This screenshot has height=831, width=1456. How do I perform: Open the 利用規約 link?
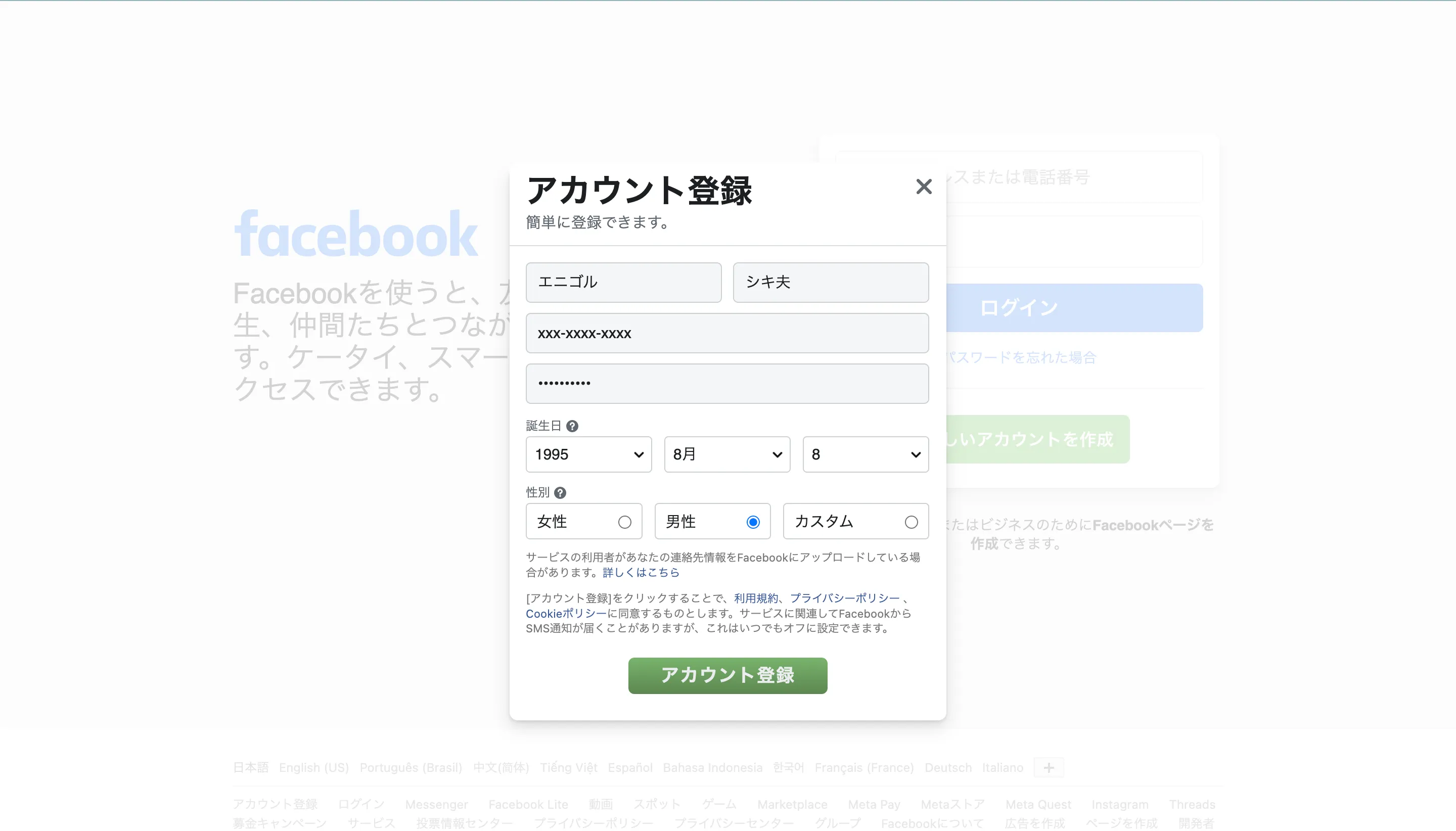[756, 597]
